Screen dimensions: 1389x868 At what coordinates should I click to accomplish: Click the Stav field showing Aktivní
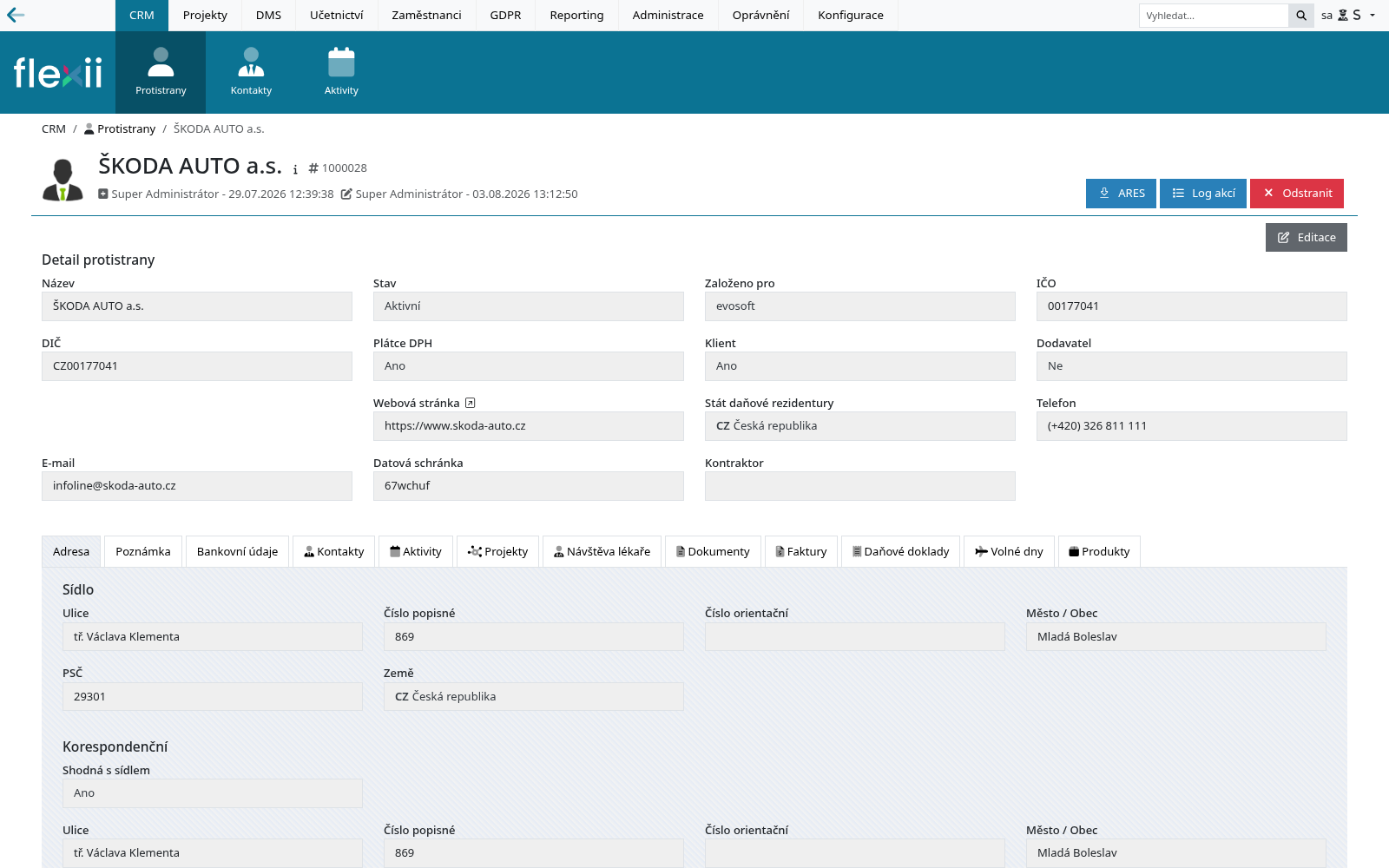click(x=529, y=306)
